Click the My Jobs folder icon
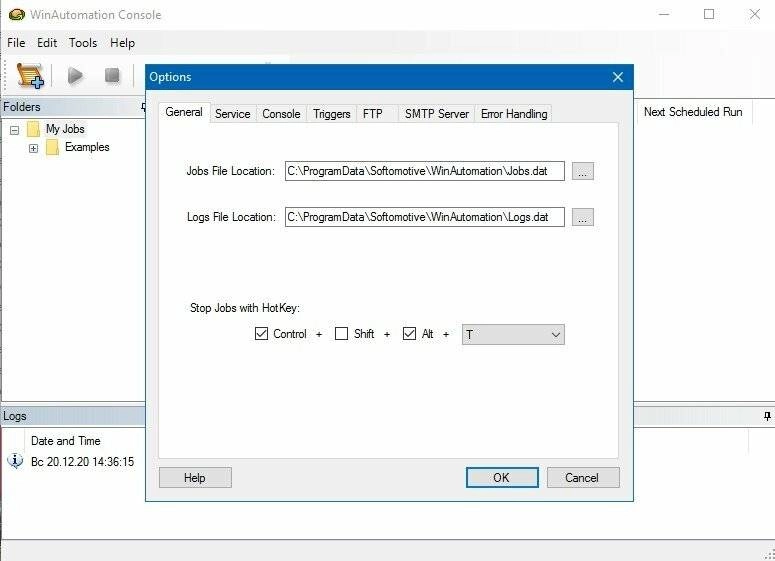775x561 pixels. 34,129
